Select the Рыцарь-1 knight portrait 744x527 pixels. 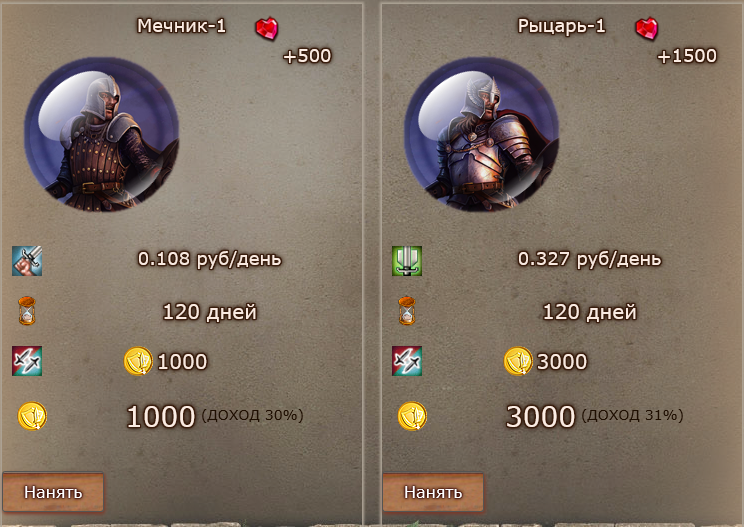(x=482, y=135)
